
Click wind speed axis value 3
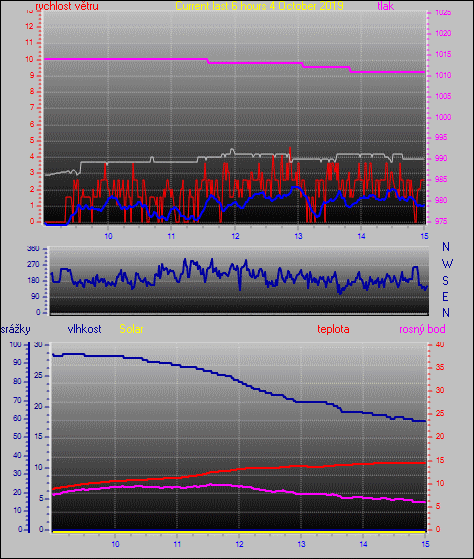click(x=31, y=173)
